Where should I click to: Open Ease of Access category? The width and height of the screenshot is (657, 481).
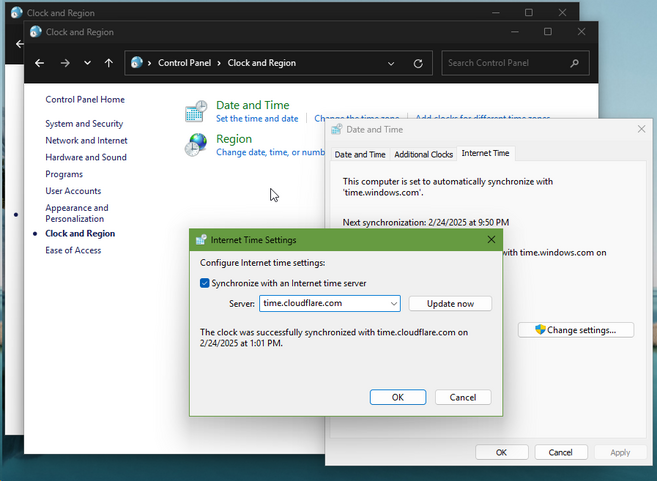pyautogui.click(x=73, y=250)
